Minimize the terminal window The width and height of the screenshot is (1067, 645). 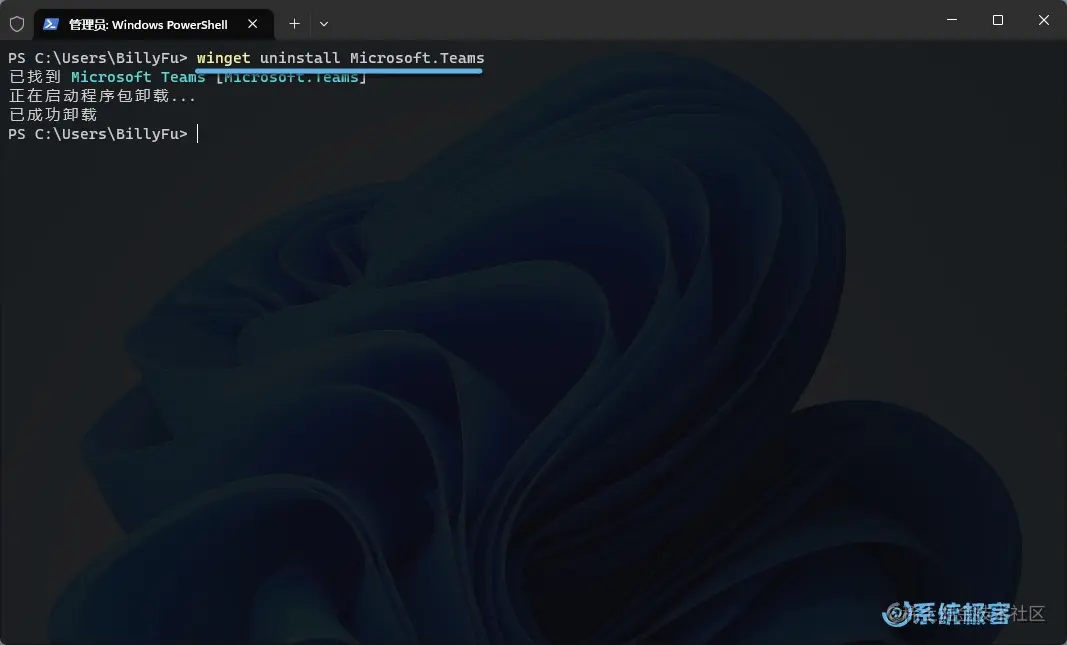(952, 20)
